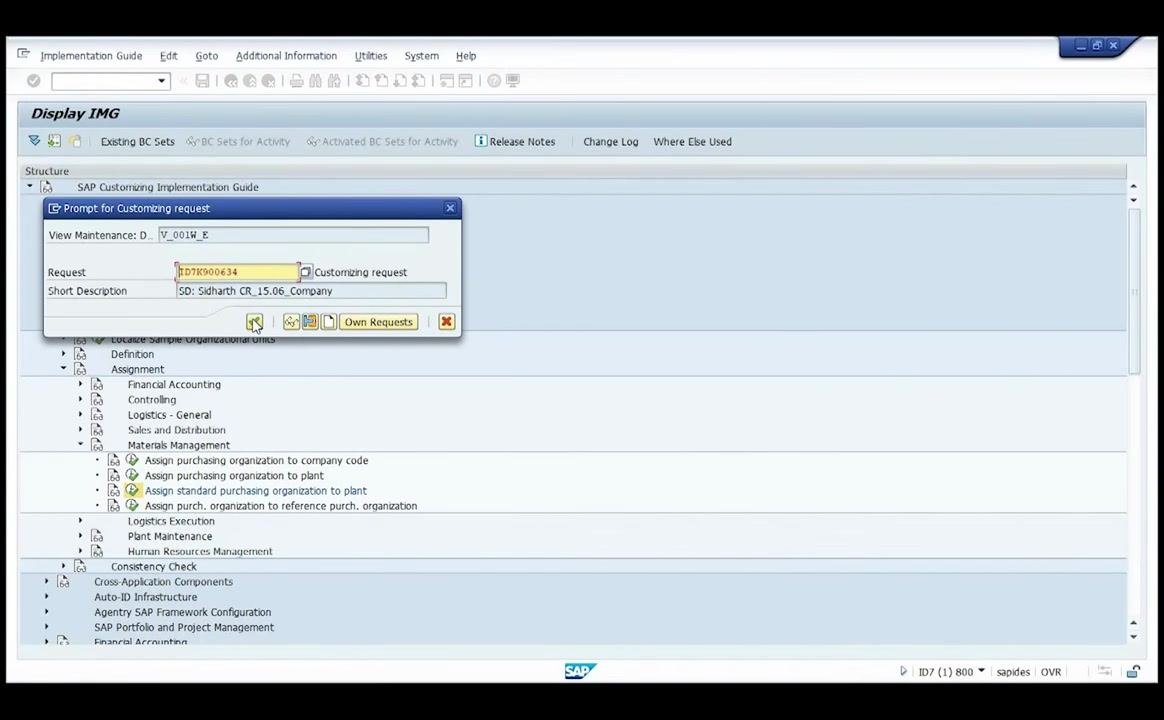Click the Existing BC Sets button
Viewport: 1164px width, 720px height.
(x=138, y=142)
